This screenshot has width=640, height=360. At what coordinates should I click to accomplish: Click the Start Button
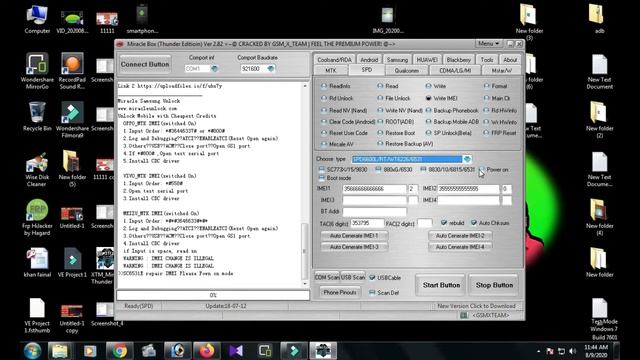point(441,285)
